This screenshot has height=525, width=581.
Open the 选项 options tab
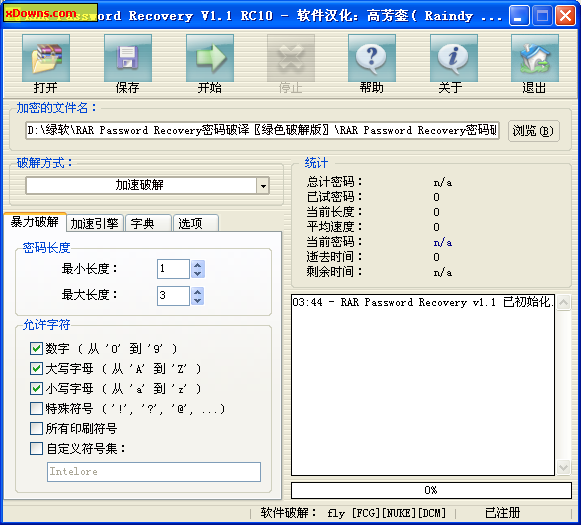point(196,223)
